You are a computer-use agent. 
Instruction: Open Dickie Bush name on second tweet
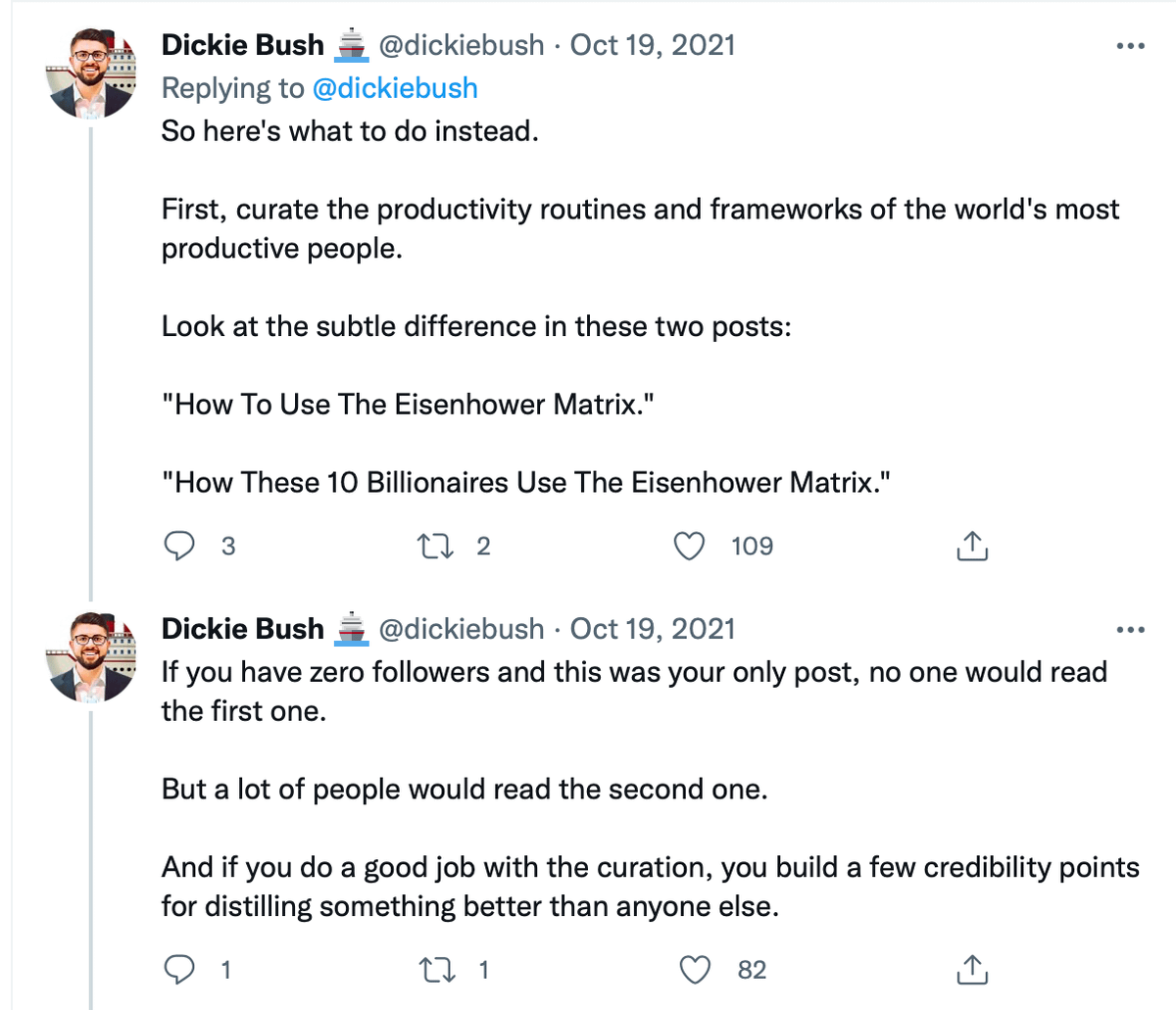pos(242,629)
